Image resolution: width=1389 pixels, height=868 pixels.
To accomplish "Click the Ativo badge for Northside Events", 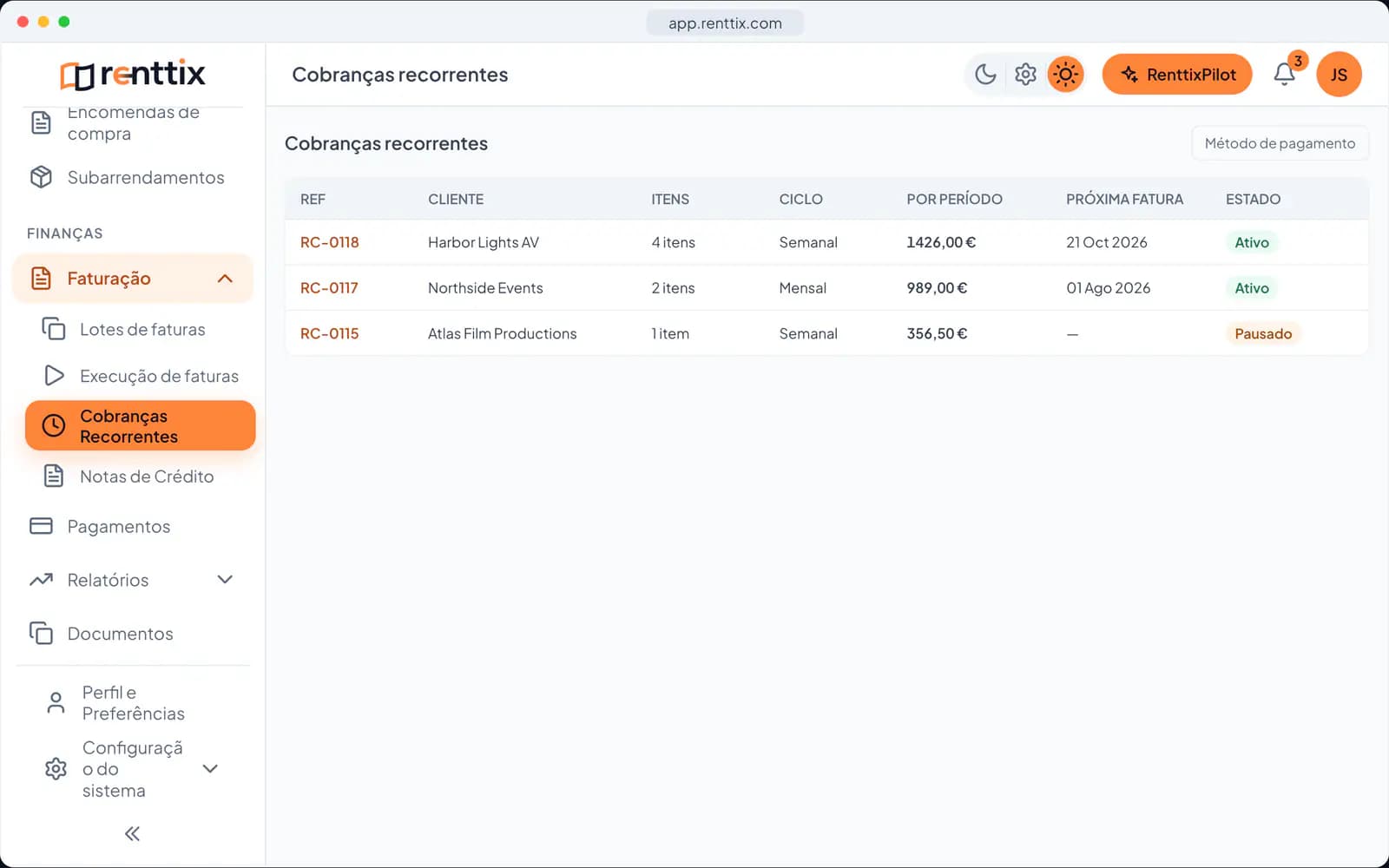I will point(1252,288).
